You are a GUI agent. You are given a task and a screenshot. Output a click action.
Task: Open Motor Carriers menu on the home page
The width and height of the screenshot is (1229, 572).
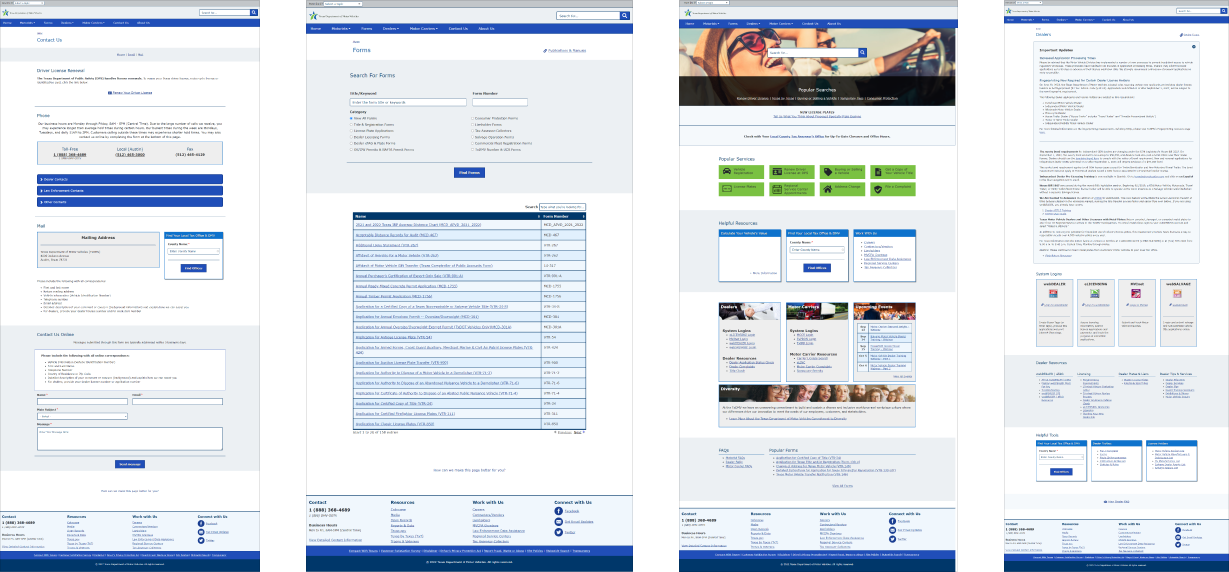781,23
